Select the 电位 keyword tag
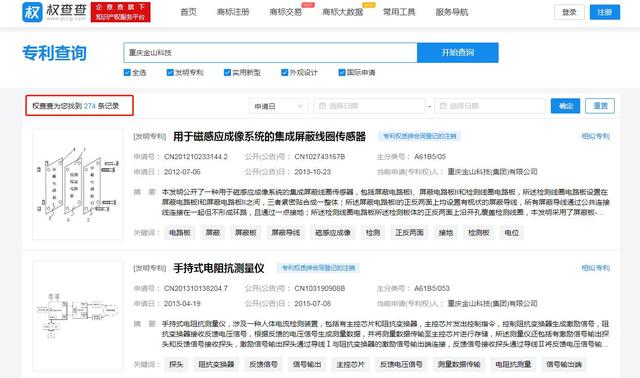This screenshot has width=640, height=378. 512,233
